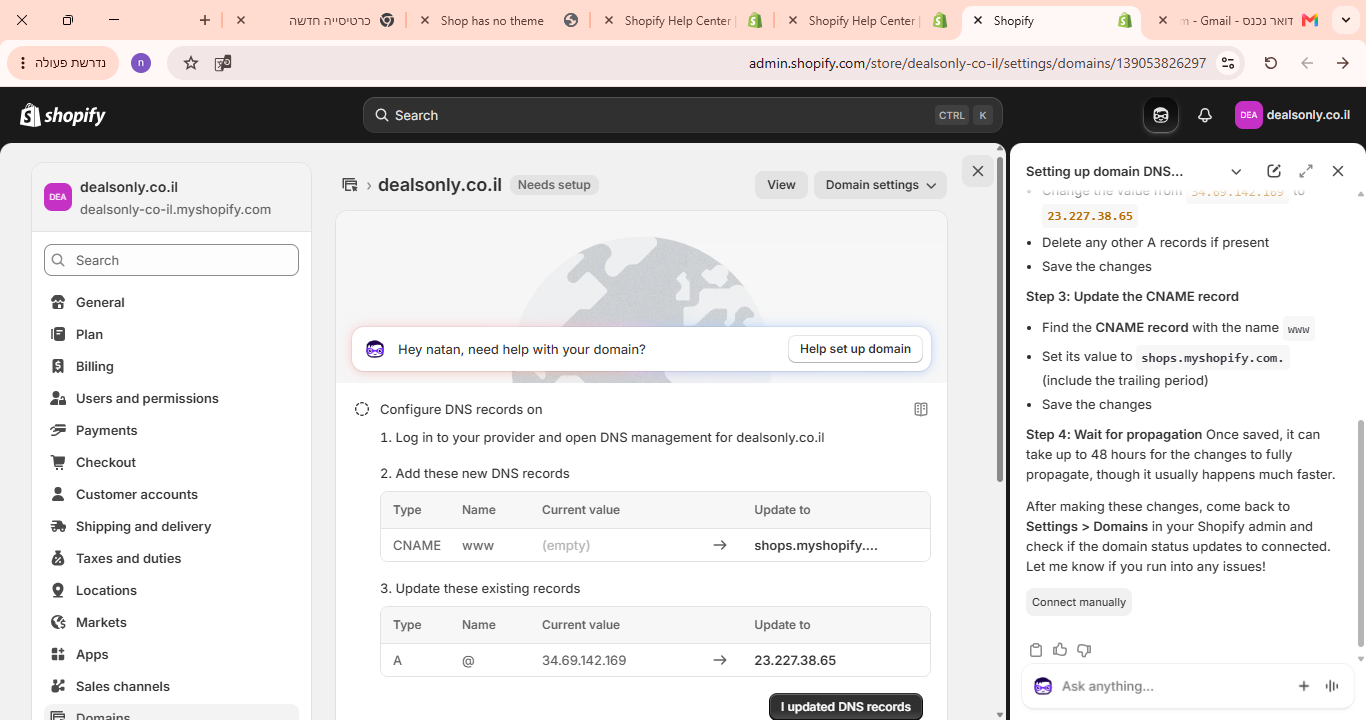Open Shipping and delivery settings
Screen dimensions: 1366x720
pos(171,526)
